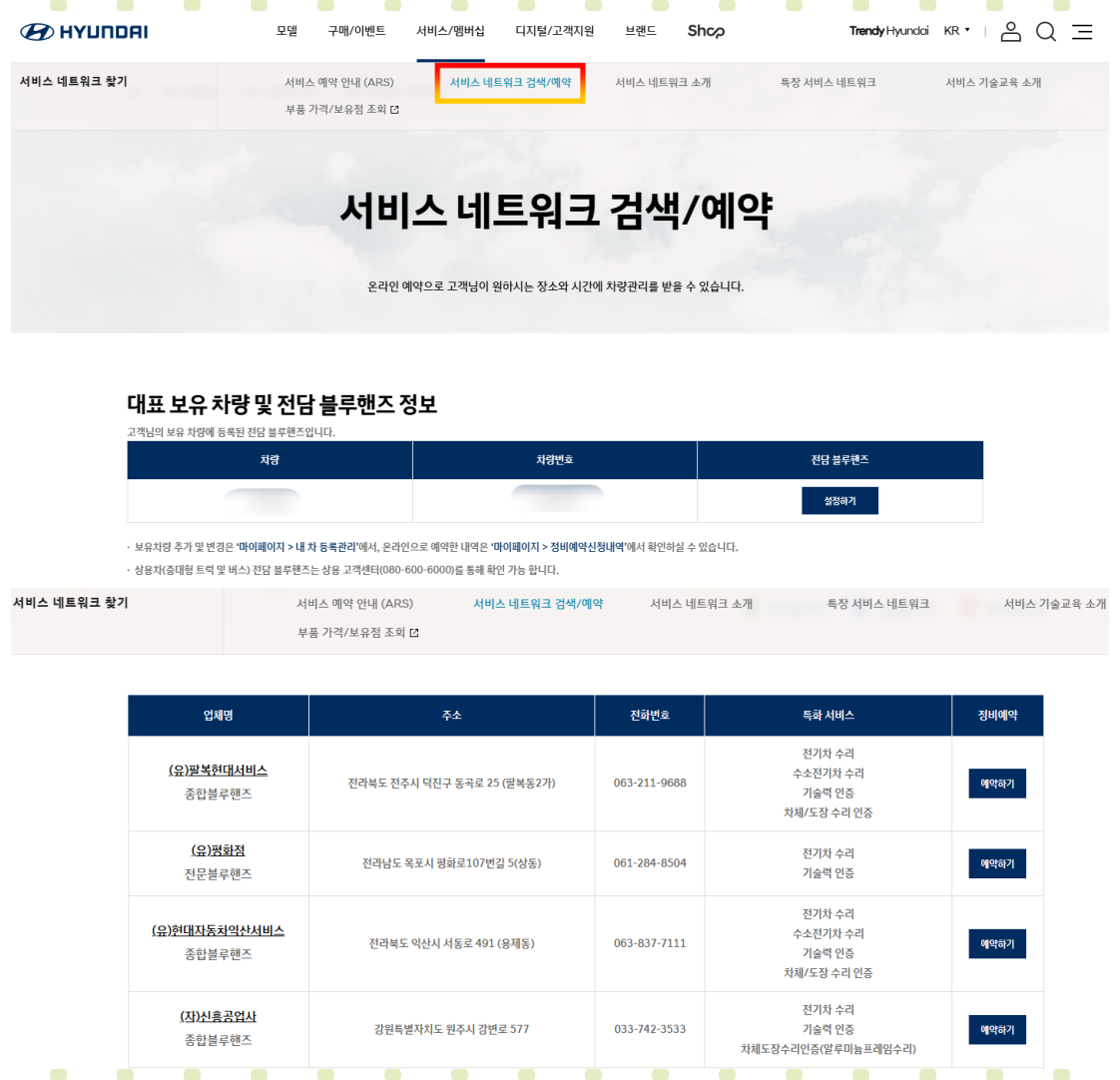Click phone number 033-742-3533
Screen dimensions: 1120x1080
(650, 1029)
